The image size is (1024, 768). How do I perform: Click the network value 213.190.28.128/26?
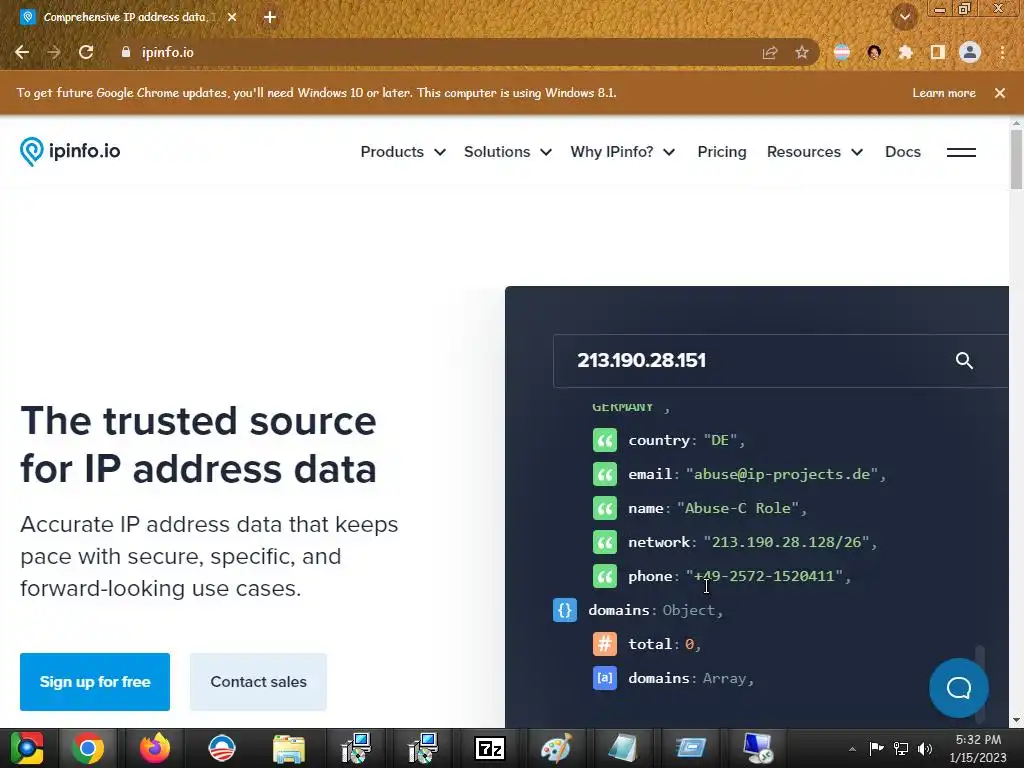coord(786,542)
